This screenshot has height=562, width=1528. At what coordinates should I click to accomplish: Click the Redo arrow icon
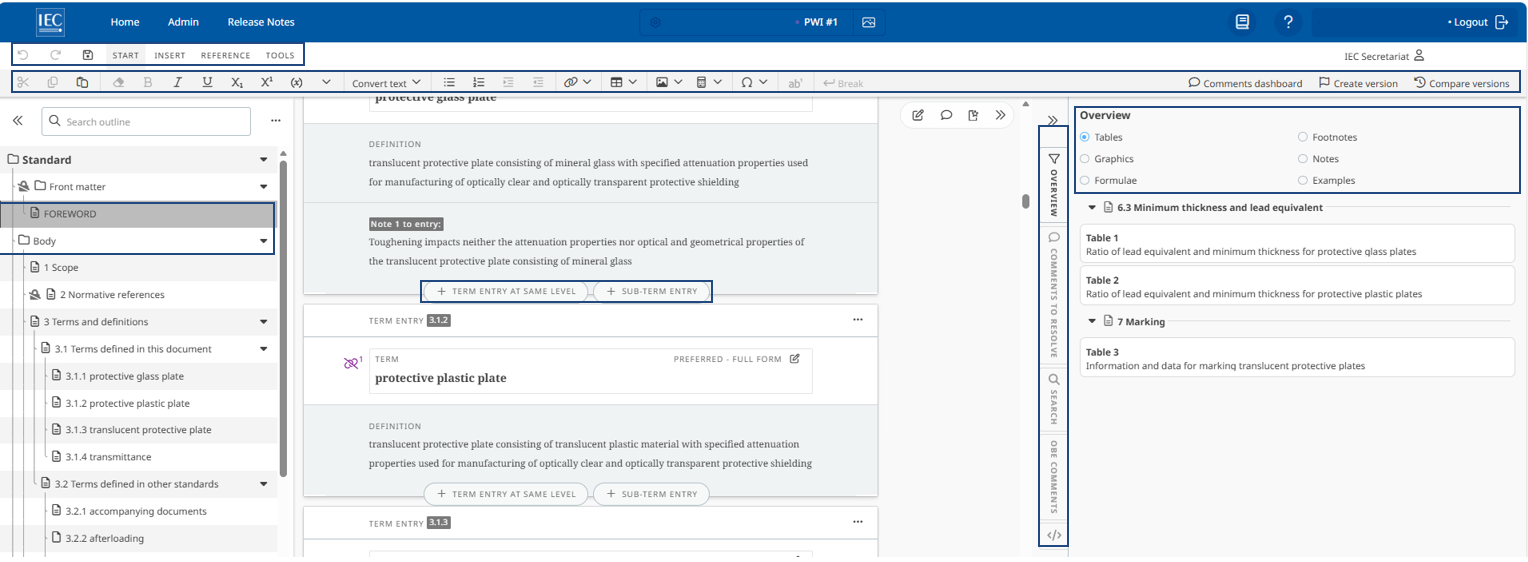click(x=56, y=55)
